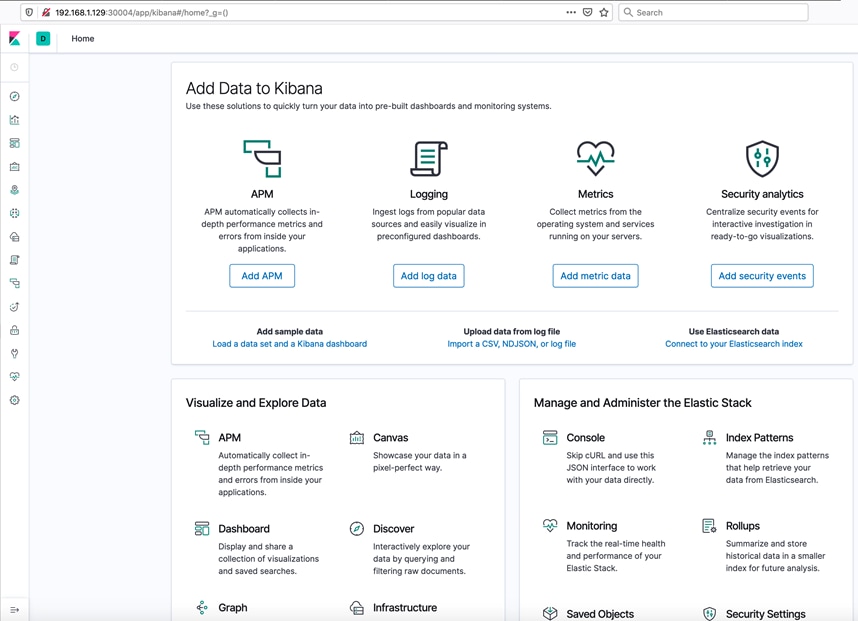Image resolution: width=858 pixels, height=621 pixels.
Task: Click the Add log data button
Action: pyautogui.click(x=428, y=276)
